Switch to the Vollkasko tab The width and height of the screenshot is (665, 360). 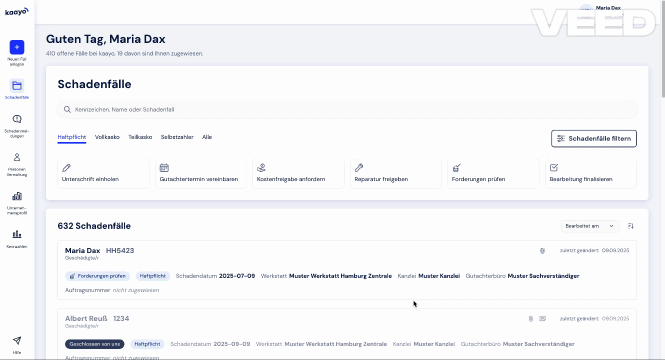(x=107, y=137)
